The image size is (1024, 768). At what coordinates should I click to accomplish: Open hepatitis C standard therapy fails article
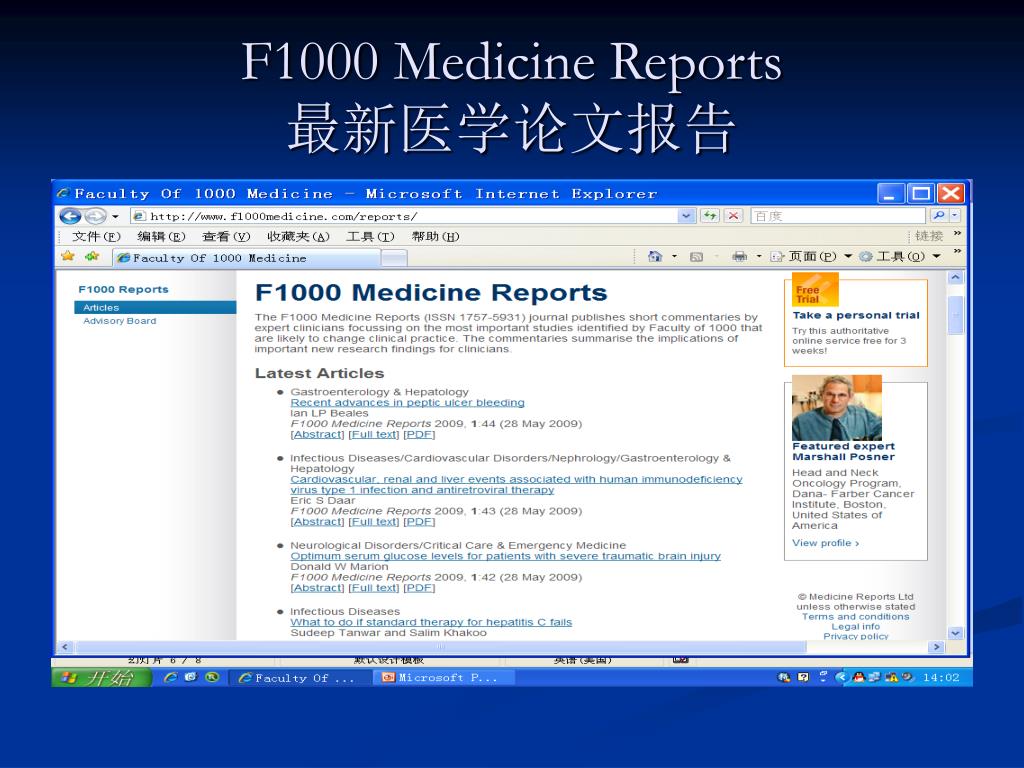pos(431,622)
